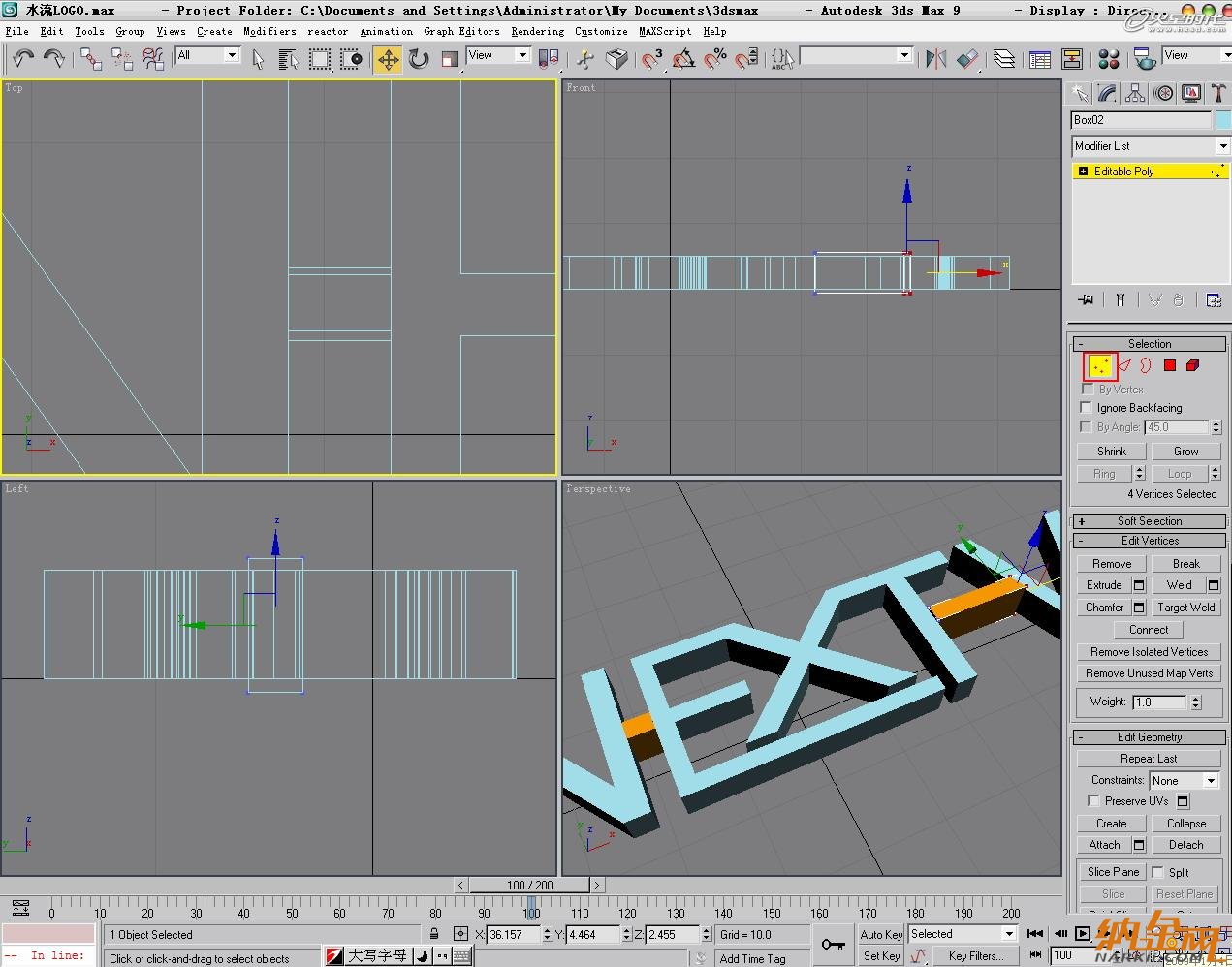Select Polygon sub-object level icon
Image resolution: width=1232 pixels, height=967 pixels.
pos(1170,365)
